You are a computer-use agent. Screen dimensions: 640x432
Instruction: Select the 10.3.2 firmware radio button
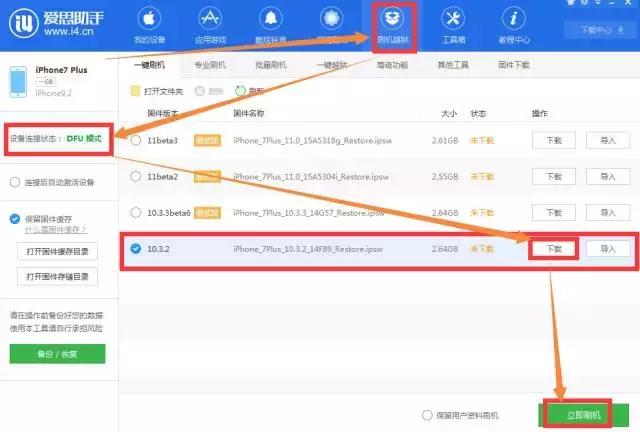[x=136, y=248]
